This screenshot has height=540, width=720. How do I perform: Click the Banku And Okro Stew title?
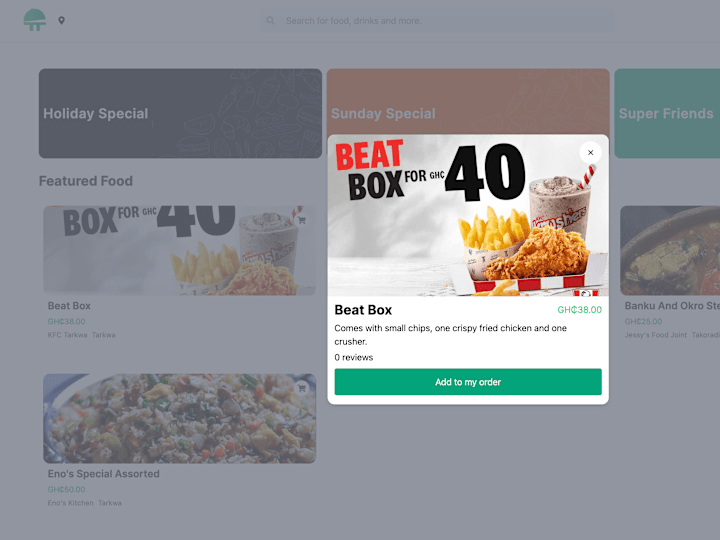(x=672, y=306)
